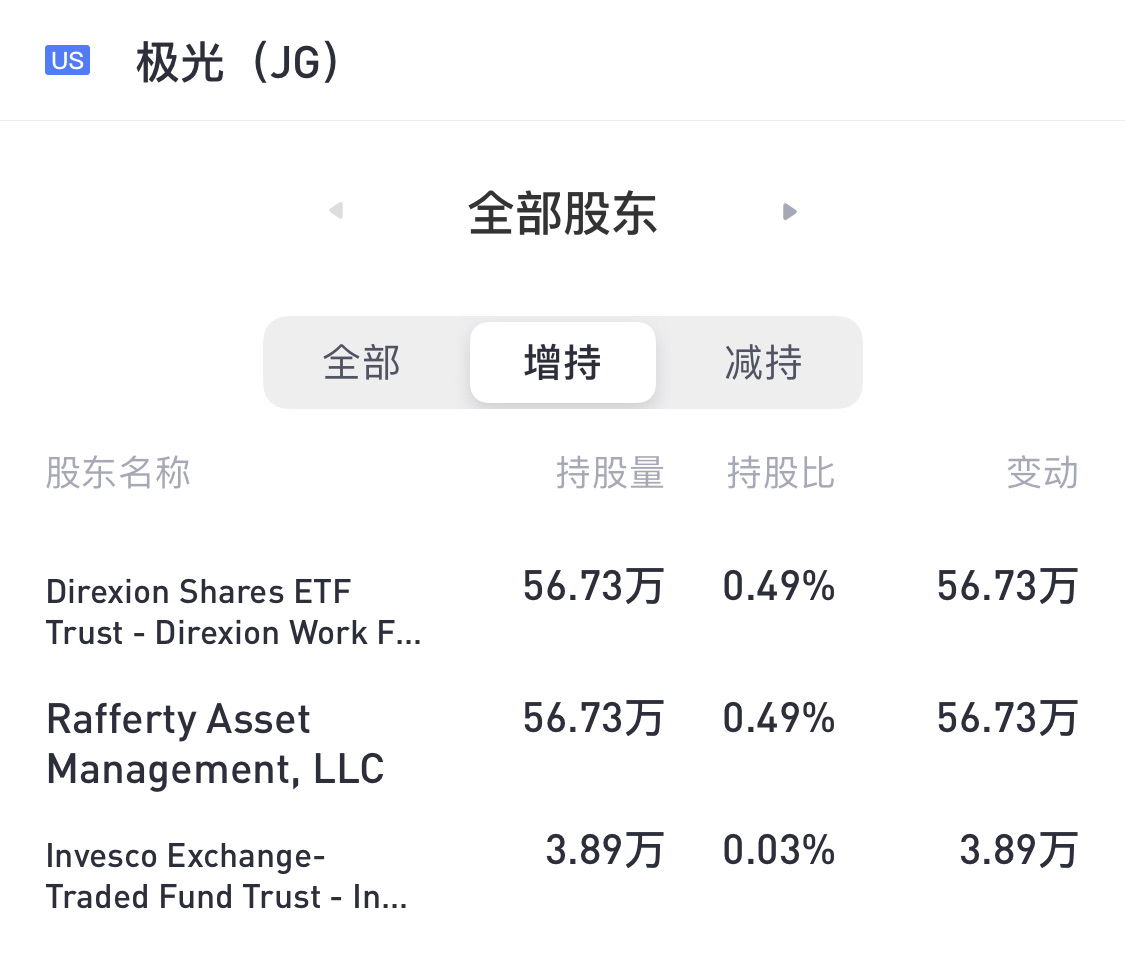The height and width of the screenshot is (961, 1125).
Task: Click Invesco's 0.03% holding ratio
Action: (x=779, y=850)
